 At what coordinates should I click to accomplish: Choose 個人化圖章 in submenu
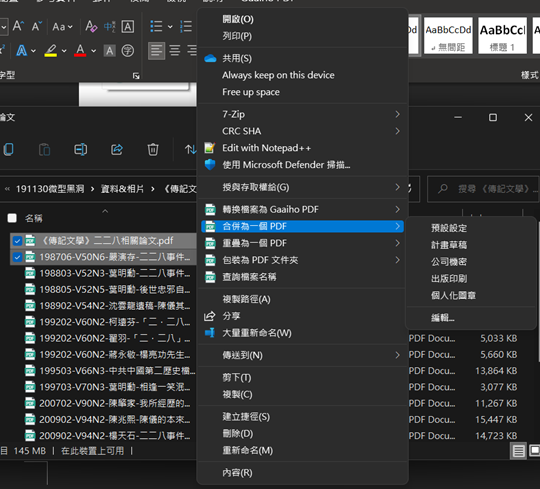pos(471,295)
